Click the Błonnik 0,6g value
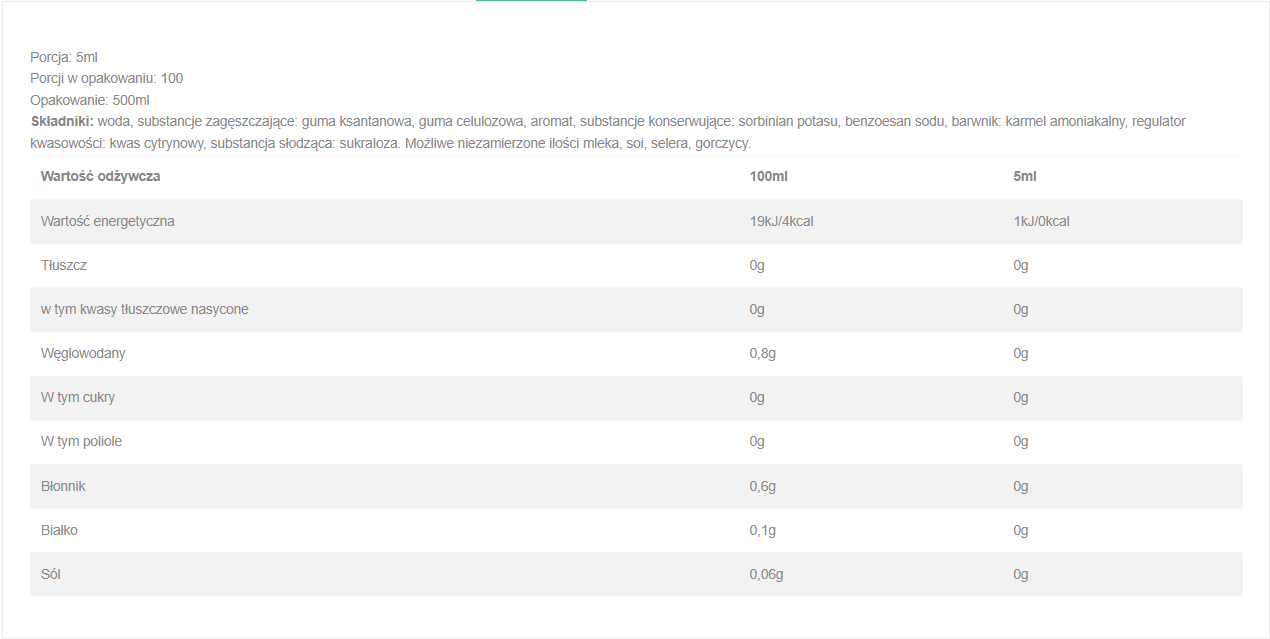This screenshot has height=639, width=1270. pos(763,486)
